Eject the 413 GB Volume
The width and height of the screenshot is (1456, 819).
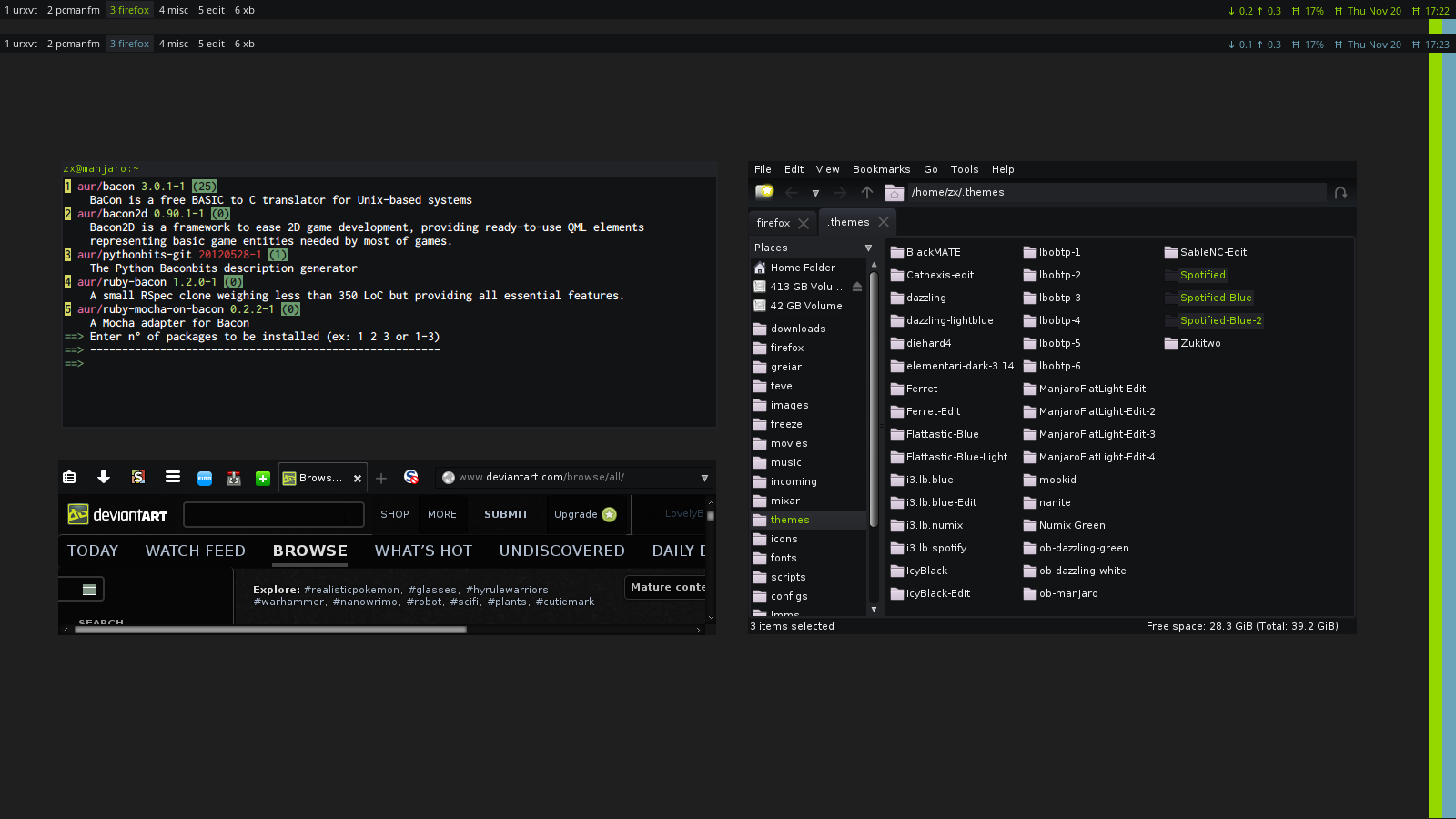pyautogui.click(x=857, y=287)
